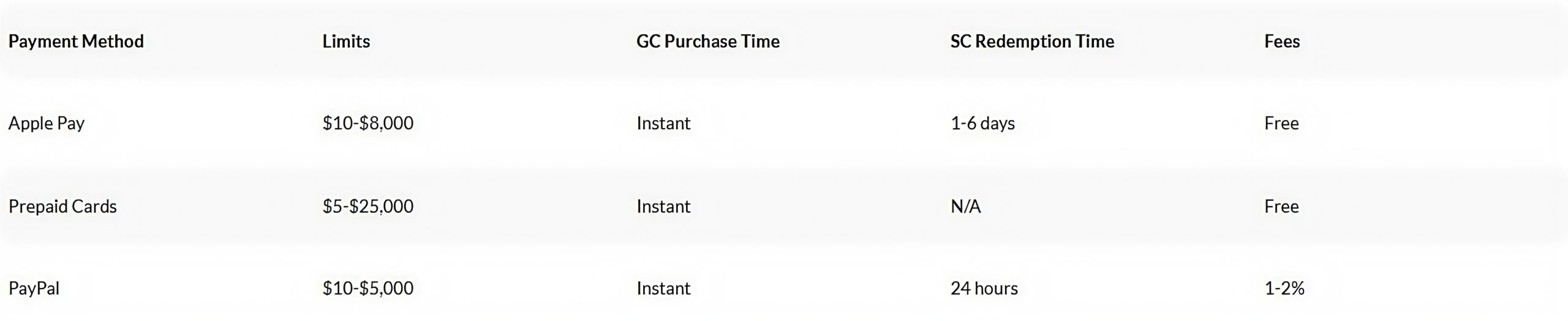This screenshot has width=1568, height=321.
Task: Select the PayPal row label
Action: (x=34, y=289)
